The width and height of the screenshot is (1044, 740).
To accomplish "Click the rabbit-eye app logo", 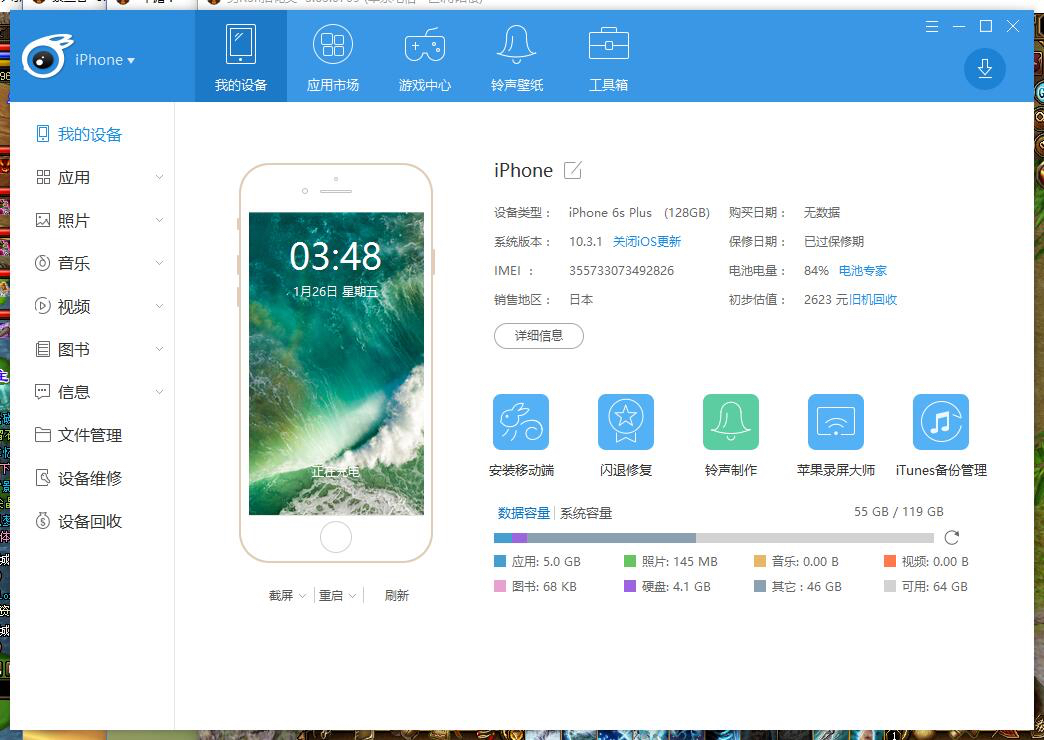I will coord(46,57).
